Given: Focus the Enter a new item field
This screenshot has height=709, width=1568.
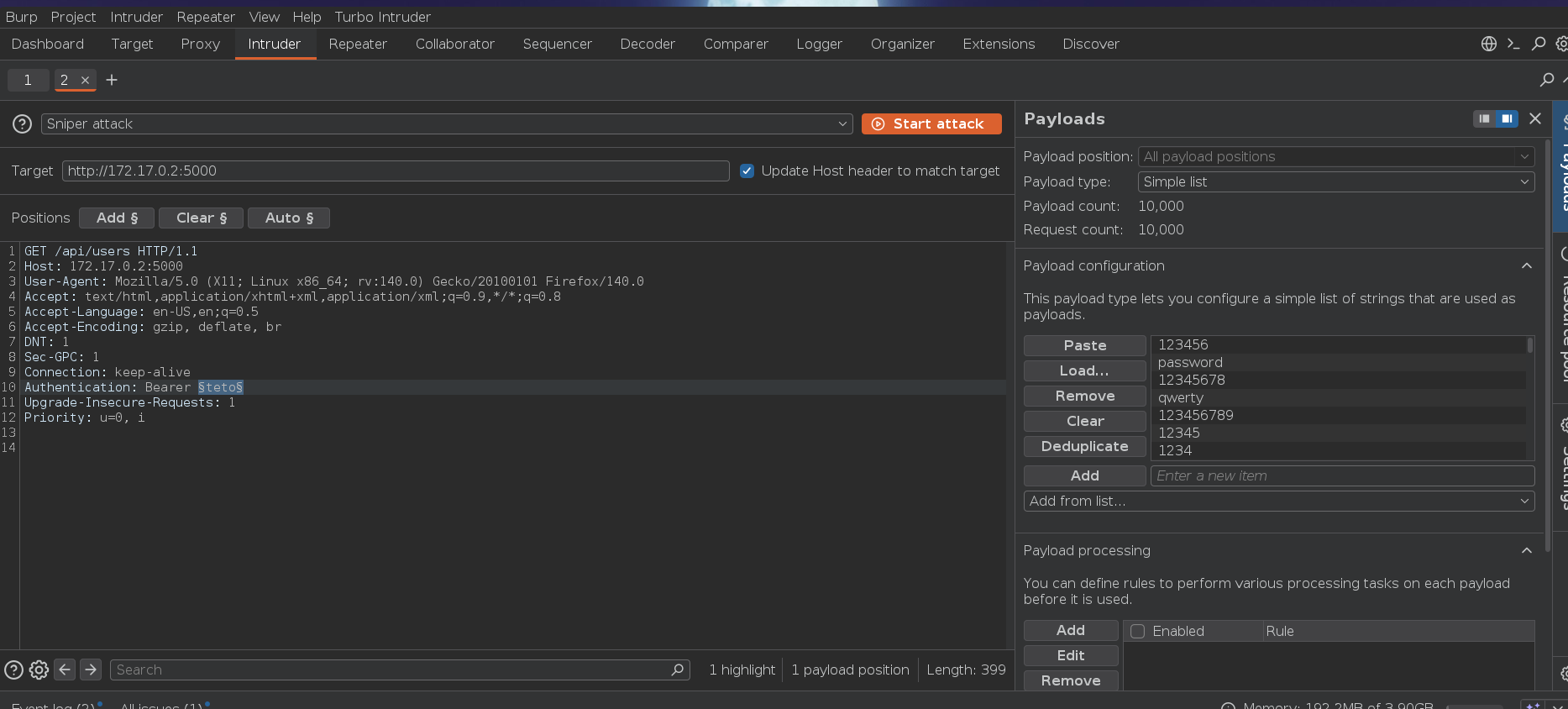Looking at the screenshot, I should pos(1342,475).
